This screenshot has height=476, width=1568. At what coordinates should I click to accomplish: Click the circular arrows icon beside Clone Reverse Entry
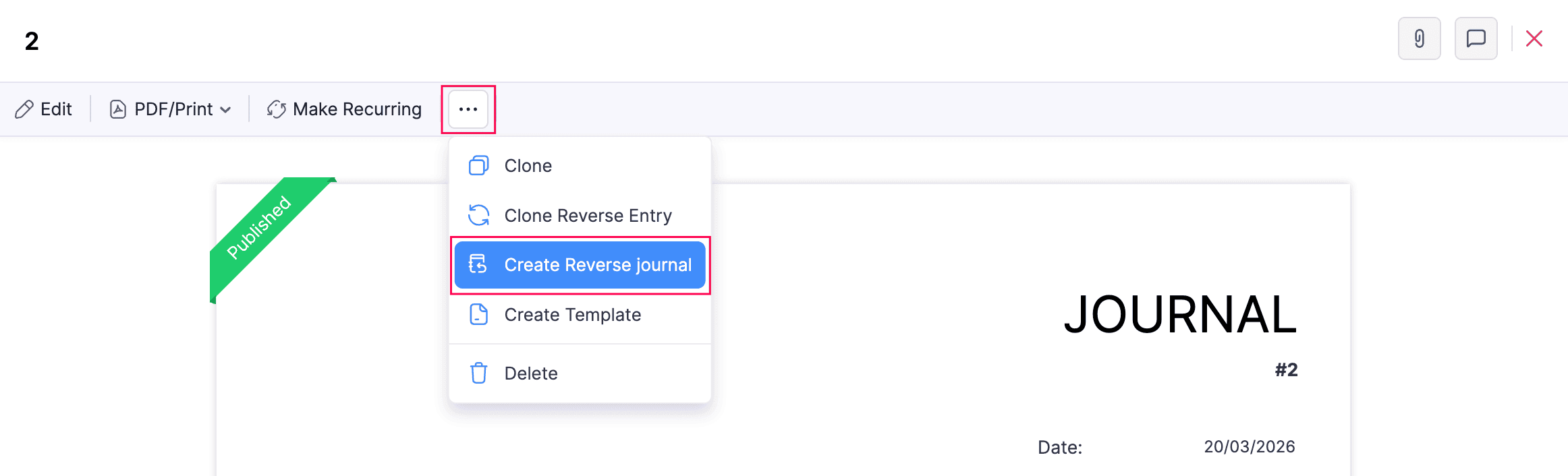tap(478, 215)
